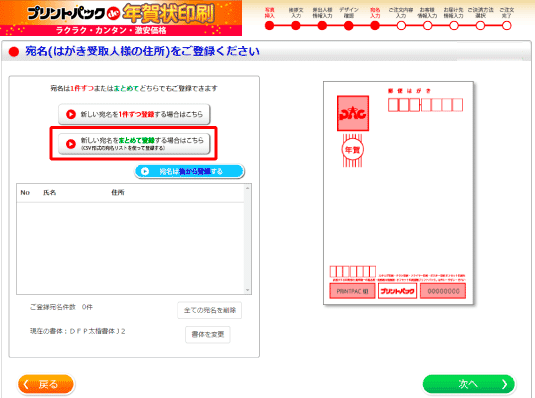Click the 書体を変更 button
Image resolution: width=535 pixels, height=398 pixels.
208,335
